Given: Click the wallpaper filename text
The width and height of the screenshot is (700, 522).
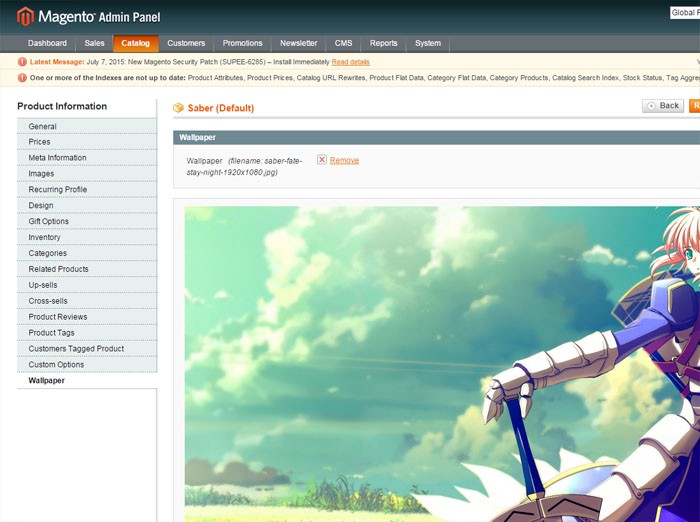Looking at the screenshot, I should pos(245,167).
